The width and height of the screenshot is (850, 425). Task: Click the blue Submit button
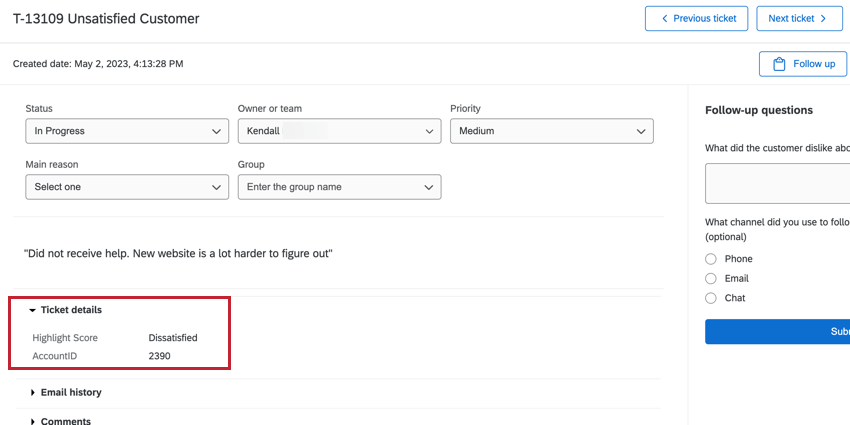778,332
